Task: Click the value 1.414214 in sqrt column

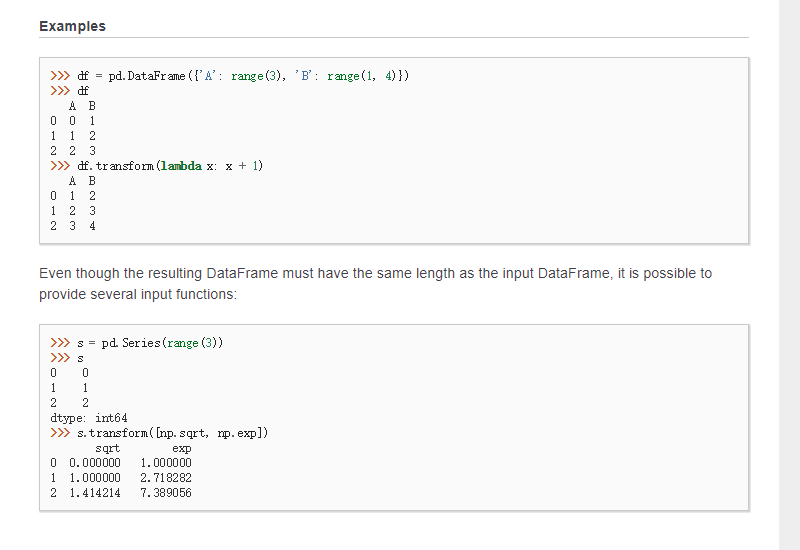Action: point(95,493)
